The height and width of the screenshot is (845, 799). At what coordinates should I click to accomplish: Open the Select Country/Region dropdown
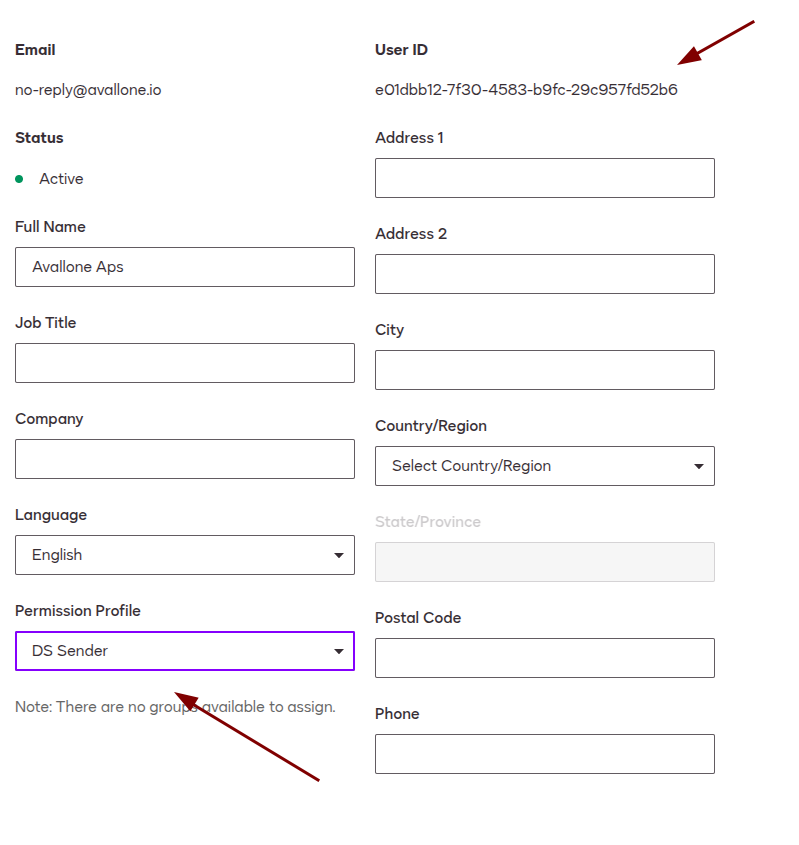pos(545,466)
